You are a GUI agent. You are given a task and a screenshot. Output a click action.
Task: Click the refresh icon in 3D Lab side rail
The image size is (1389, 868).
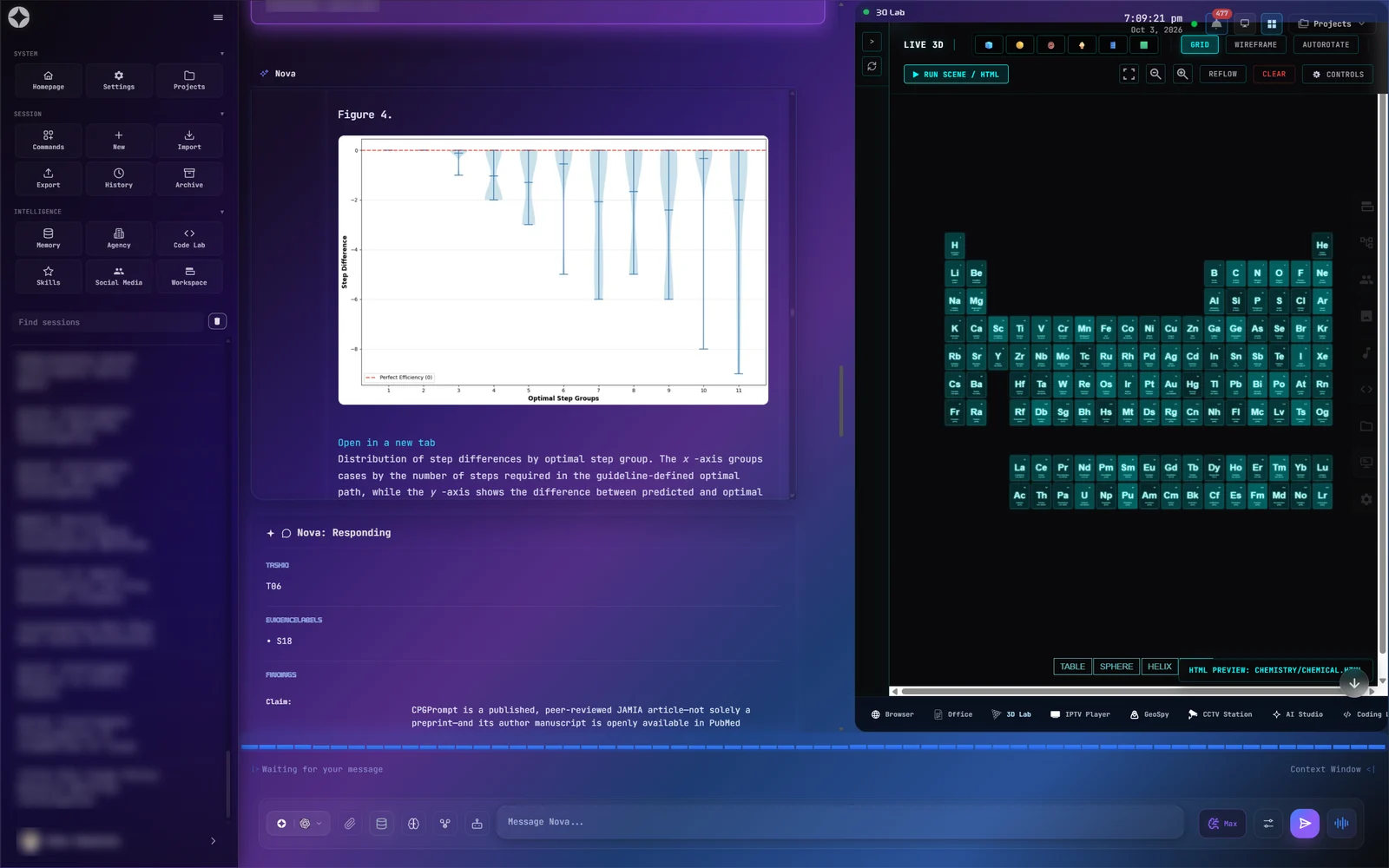[872, 66]
